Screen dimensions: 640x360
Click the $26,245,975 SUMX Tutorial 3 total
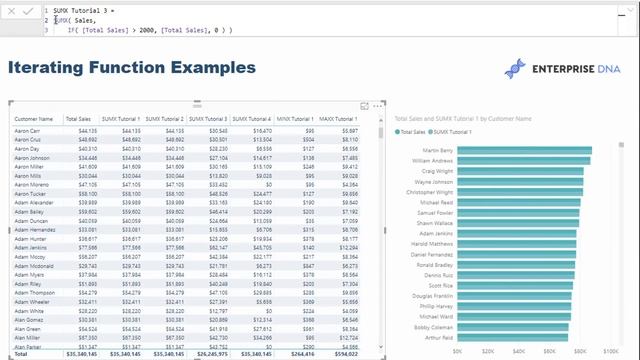[212, 354]
